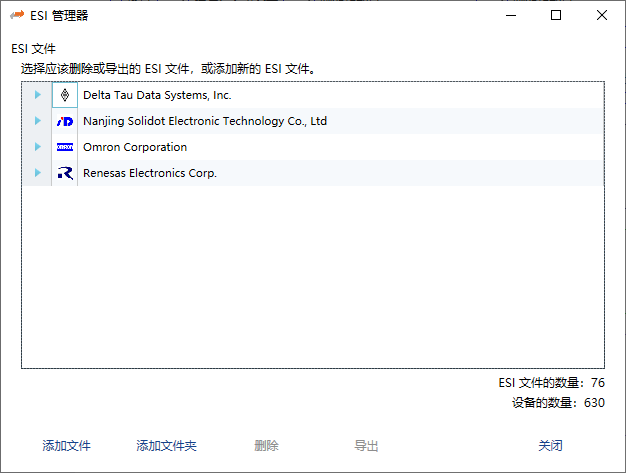The width and height of the screenshot is (626, 473).
Task: Select the Renesas Electronics Corp. entry
Action: point(150,173)
